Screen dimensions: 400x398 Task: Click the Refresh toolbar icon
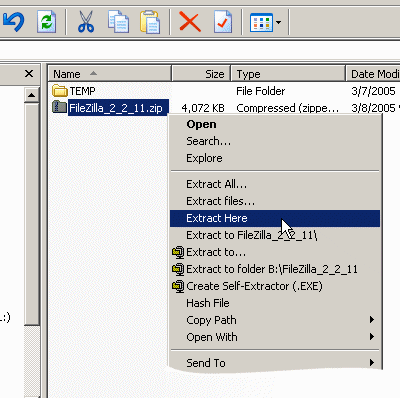click(46, 22)
